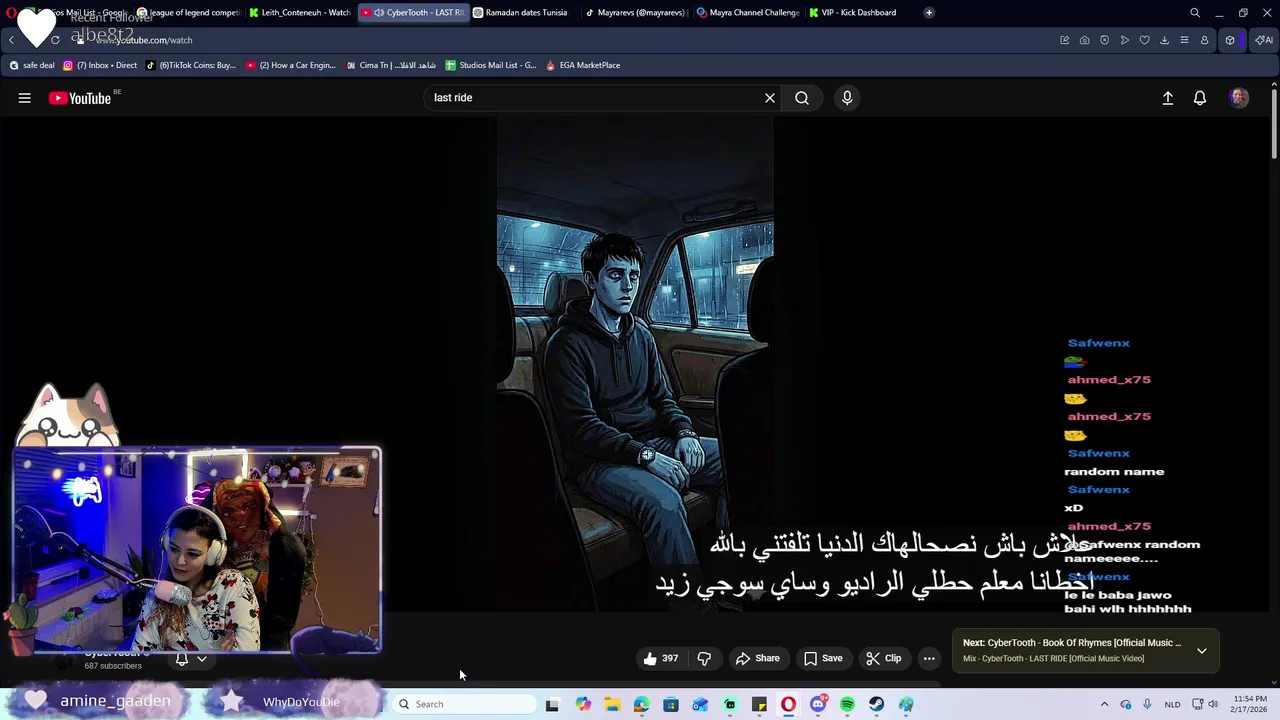Save the video to a playlist
Image resolution: width=1280 pixels, height=720 pixels.
[x=823, y=658]
